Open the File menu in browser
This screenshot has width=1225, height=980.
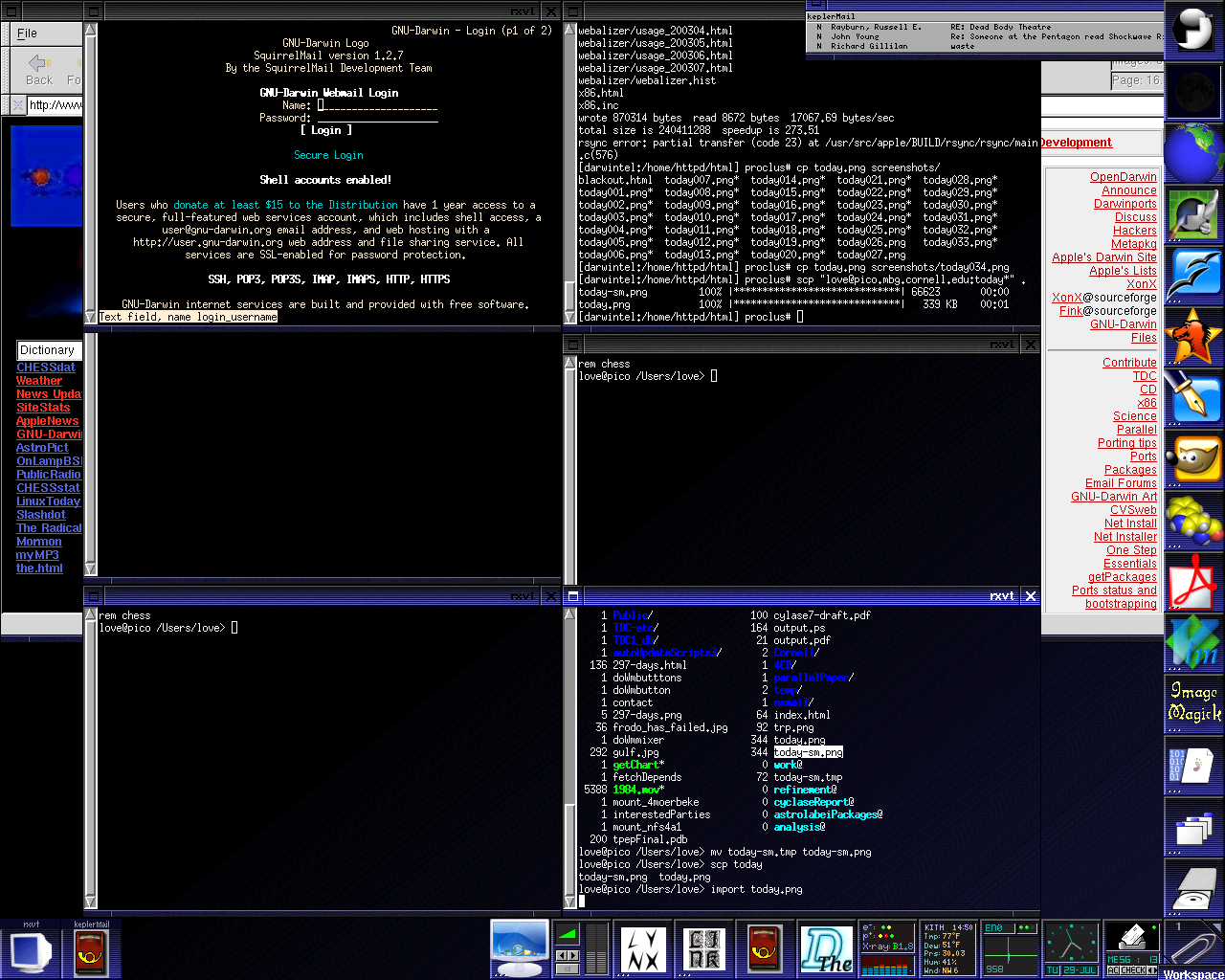pyautogui.click(x=27, y=33)
